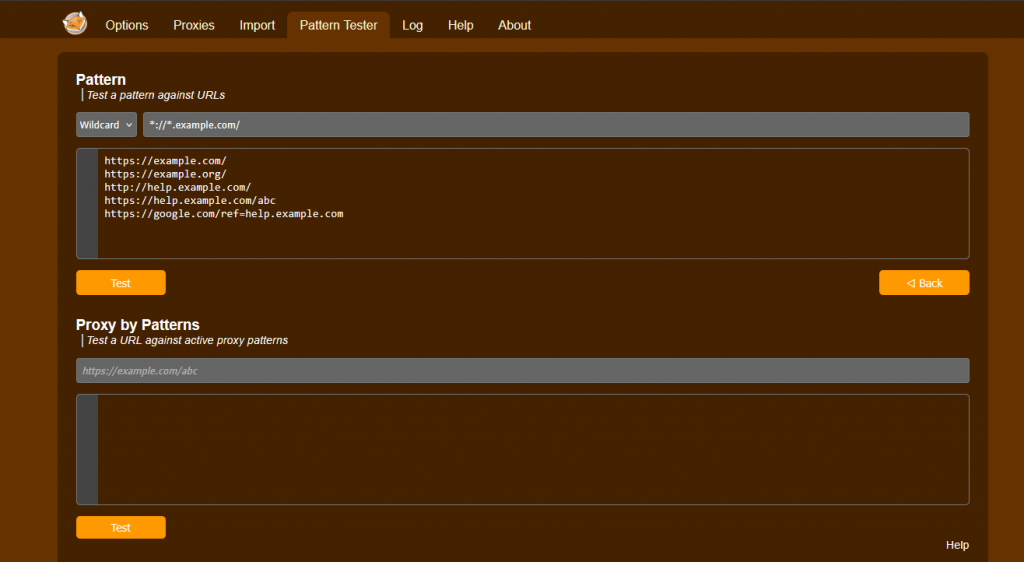The width and height of the screenshot is (1024, 562).
Task: Open the Import tab
Action: pyautogui.click(x=257, y=25)
